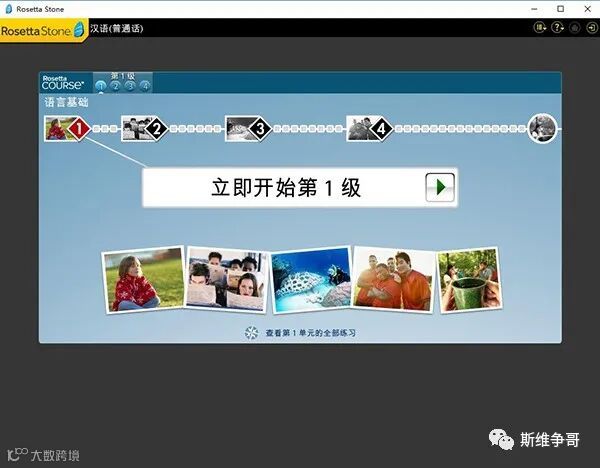Click the greyed-out home icon in header
The image size is (600, 468).
pos(574,28)
